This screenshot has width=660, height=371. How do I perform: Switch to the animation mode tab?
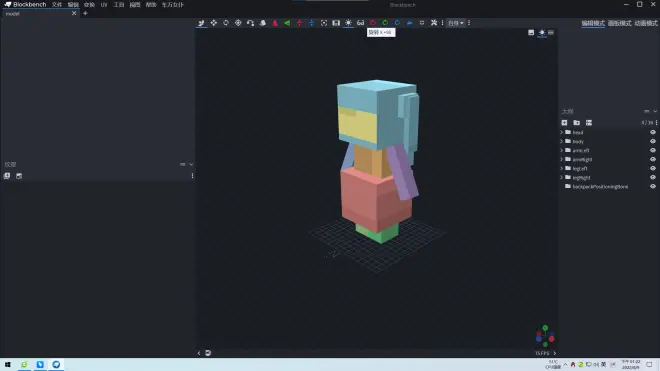tap(646, 23)
